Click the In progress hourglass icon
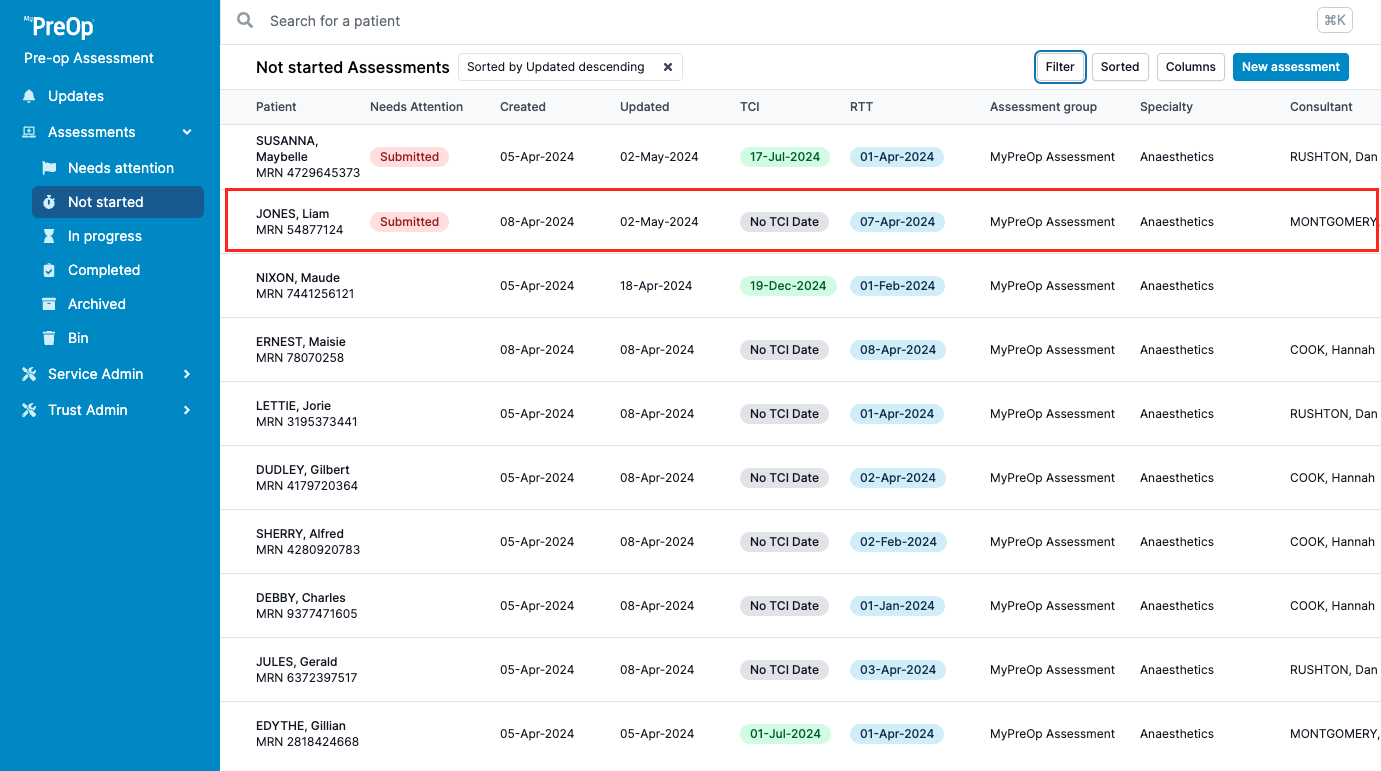Screen dimensions: 1381x771 pos(49,236)
